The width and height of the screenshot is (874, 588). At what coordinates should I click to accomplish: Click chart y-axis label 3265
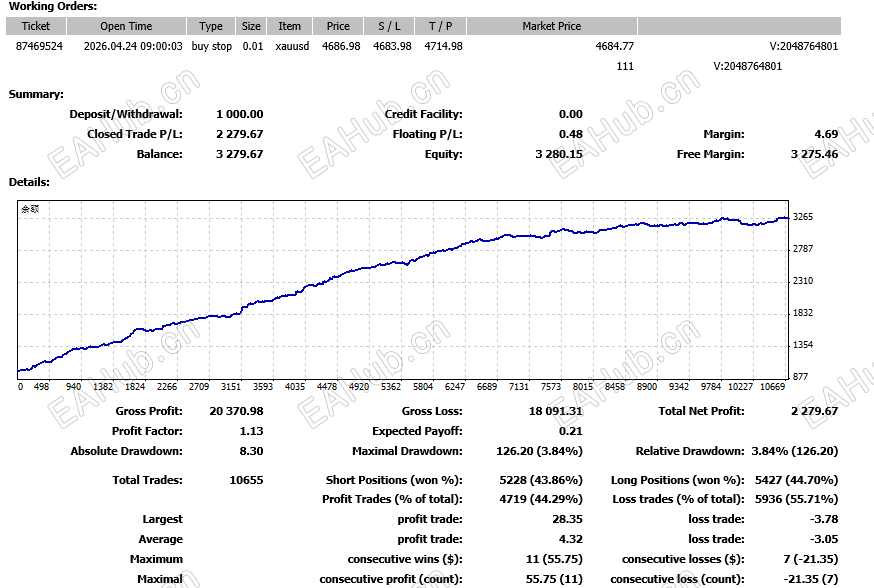[803, 217]
